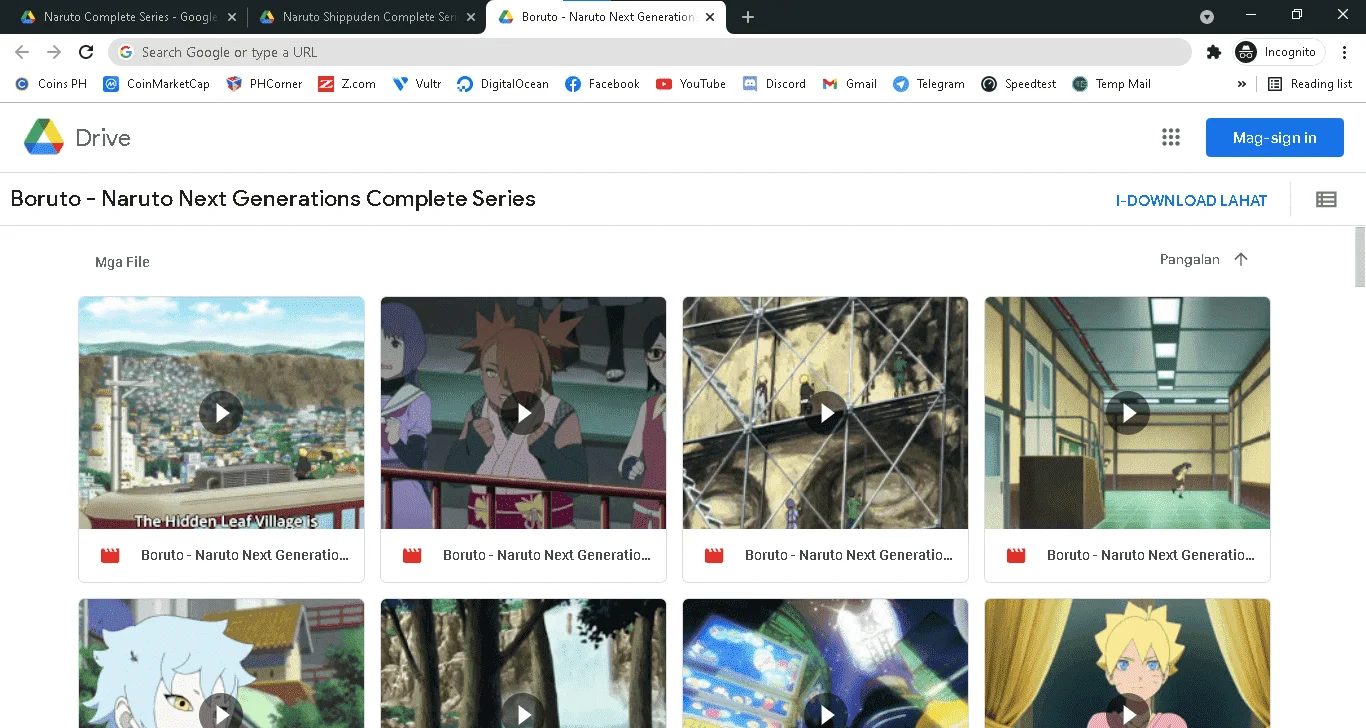1366x728 pixels.
Task: Open the white-haired Mitsuki video thumbnail
Action: pos(221,663)
